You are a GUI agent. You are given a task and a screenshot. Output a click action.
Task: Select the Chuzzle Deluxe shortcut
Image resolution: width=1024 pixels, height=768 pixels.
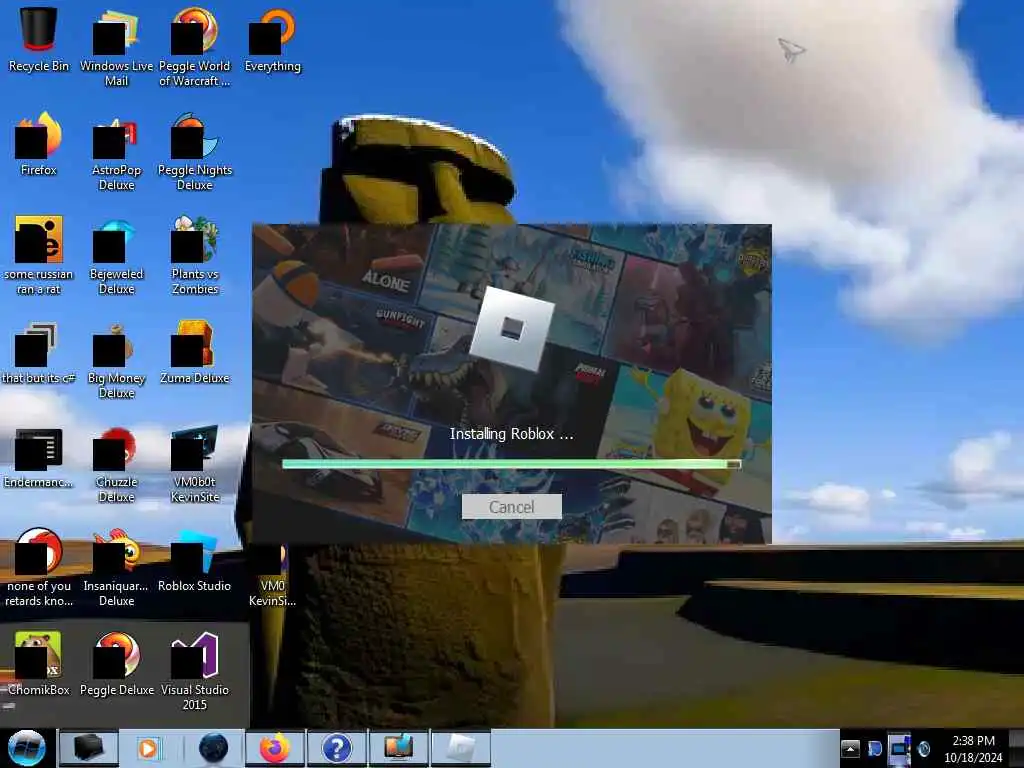point(116,464)
